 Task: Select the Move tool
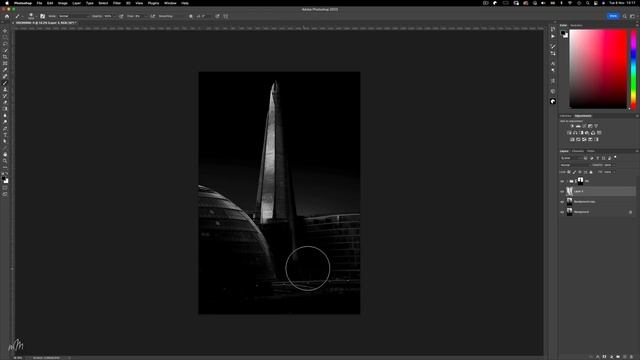click(x=5, y=31)
